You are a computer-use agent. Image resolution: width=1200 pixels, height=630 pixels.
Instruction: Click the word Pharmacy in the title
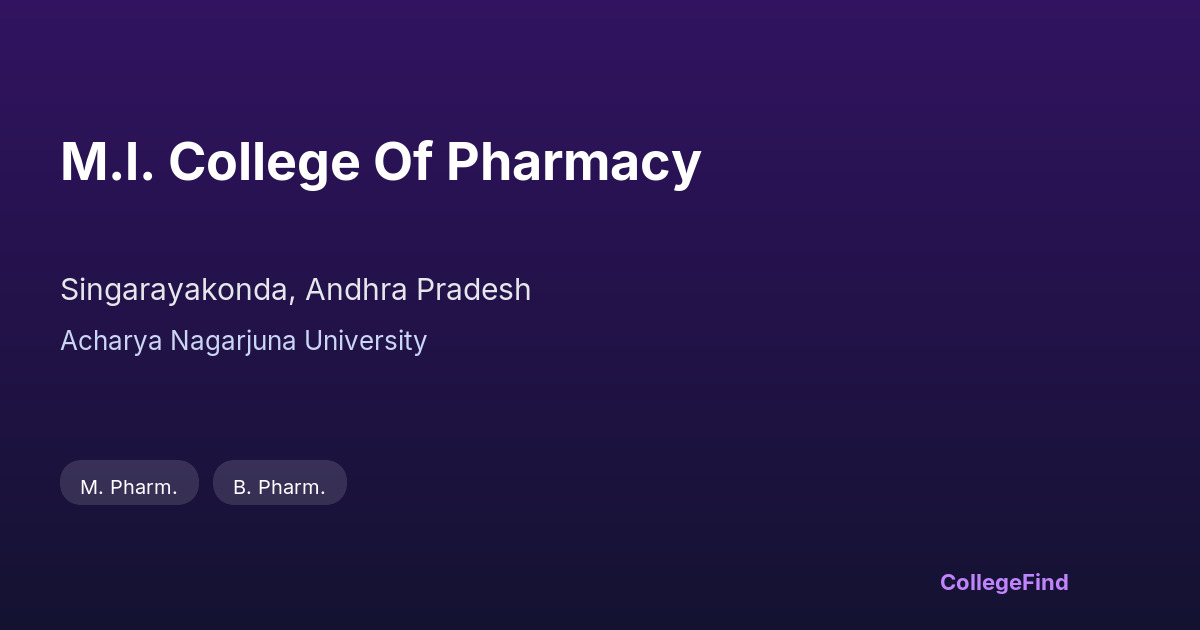[573, 162]
